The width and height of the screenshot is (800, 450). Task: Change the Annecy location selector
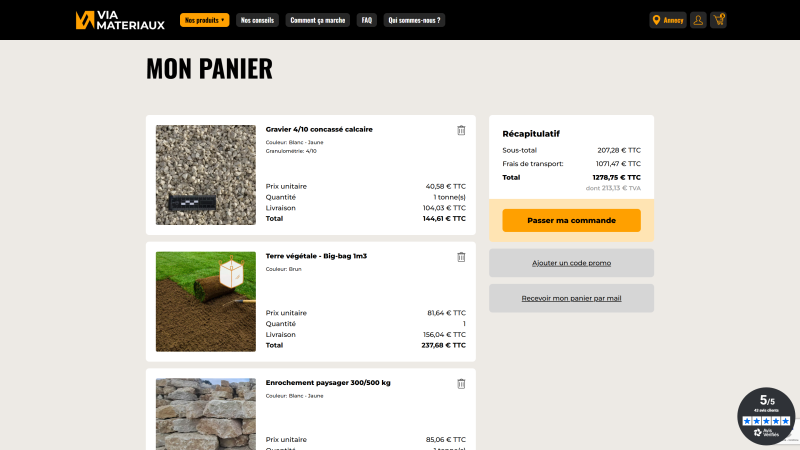coord(668,20)
